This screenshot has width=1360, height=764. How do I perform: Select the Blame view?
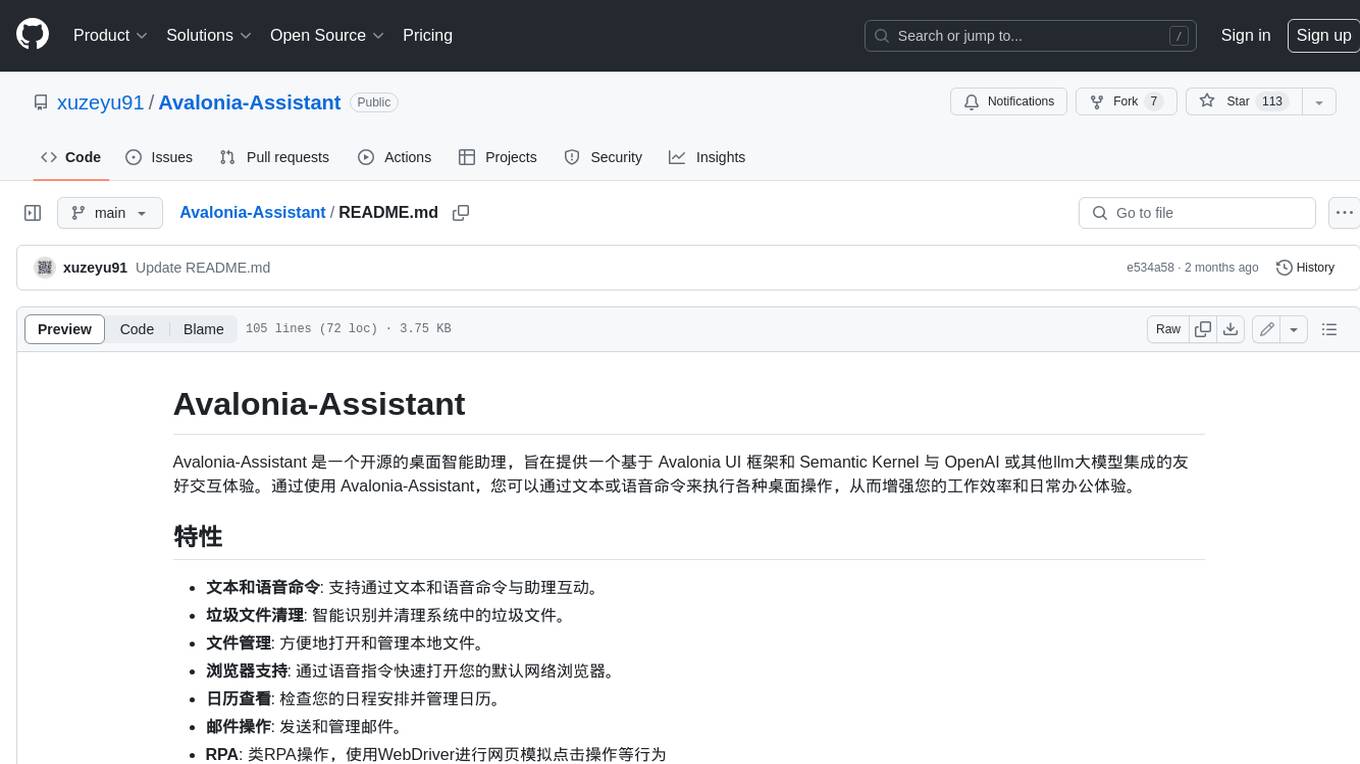203,329
